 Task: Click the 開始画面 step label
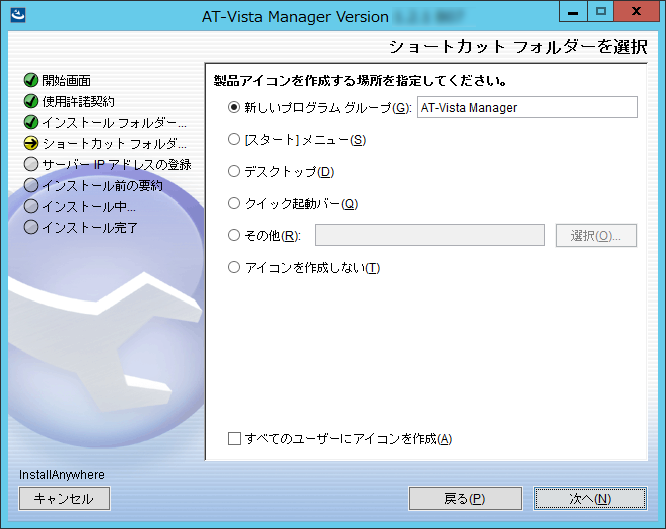pos(67,80)
